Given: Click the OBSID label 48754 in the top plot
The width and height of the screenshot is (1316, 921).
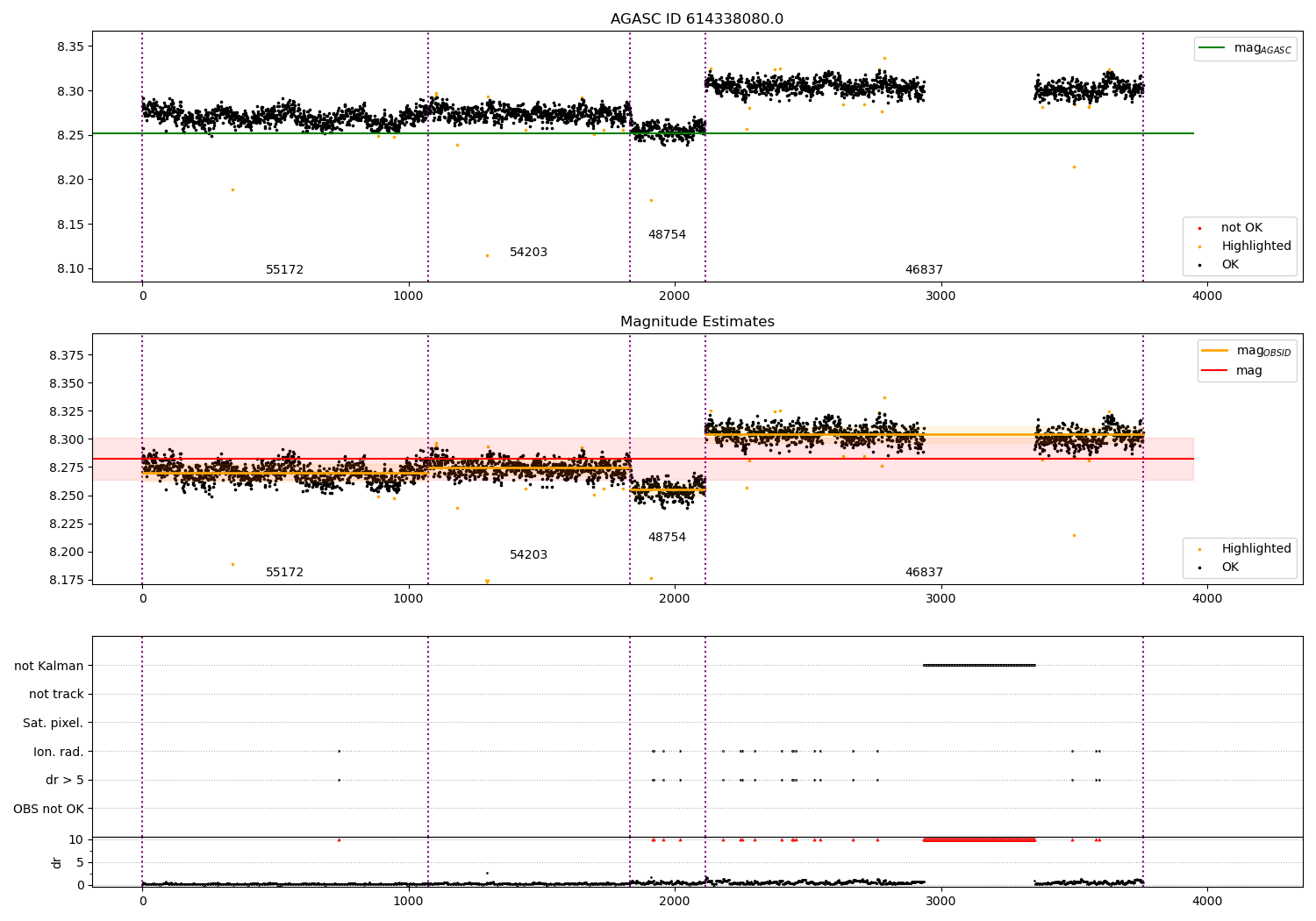Looking at the screenshot, I should (x=667, y=235).
